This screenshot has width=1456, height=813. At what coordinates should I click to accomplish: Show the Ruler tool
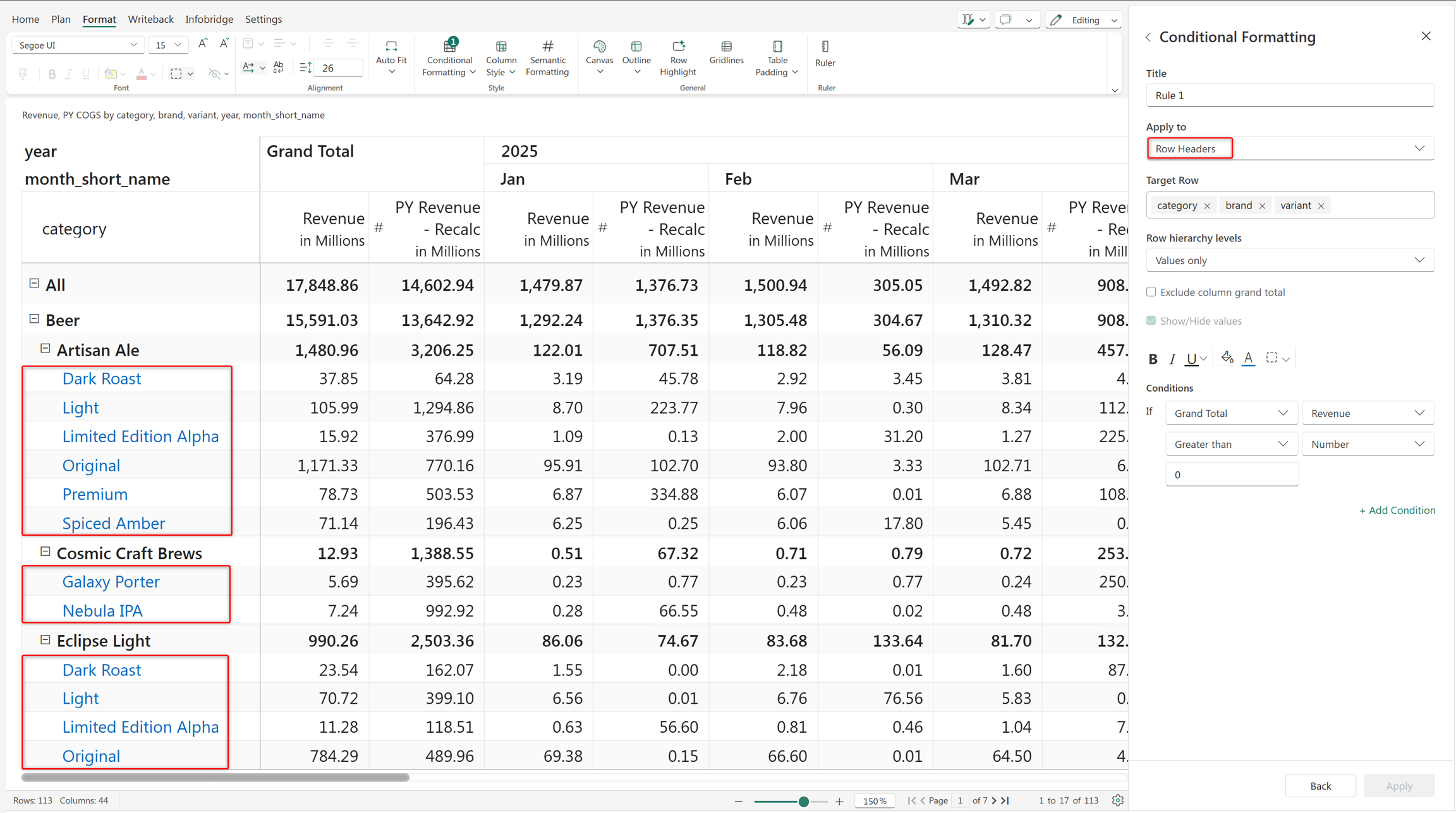pos(825,53)
